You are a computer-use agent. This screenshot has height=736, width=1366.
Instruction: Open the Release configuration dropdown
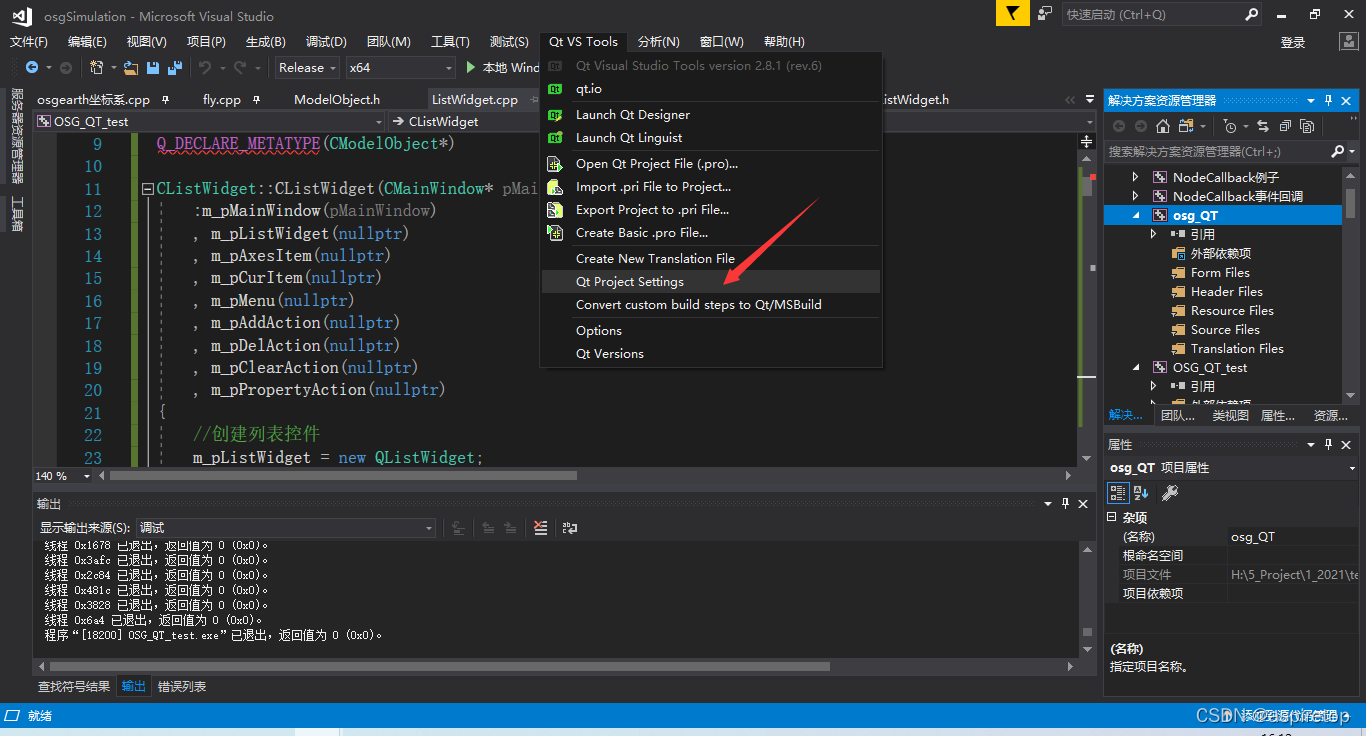(306, 67)
